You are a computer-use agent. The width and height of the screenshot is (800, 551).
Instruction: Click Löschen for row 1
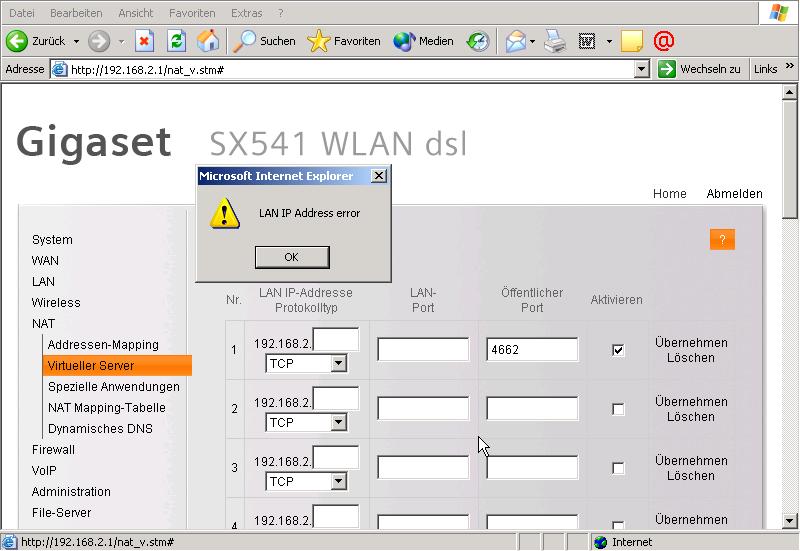(691, 358)
